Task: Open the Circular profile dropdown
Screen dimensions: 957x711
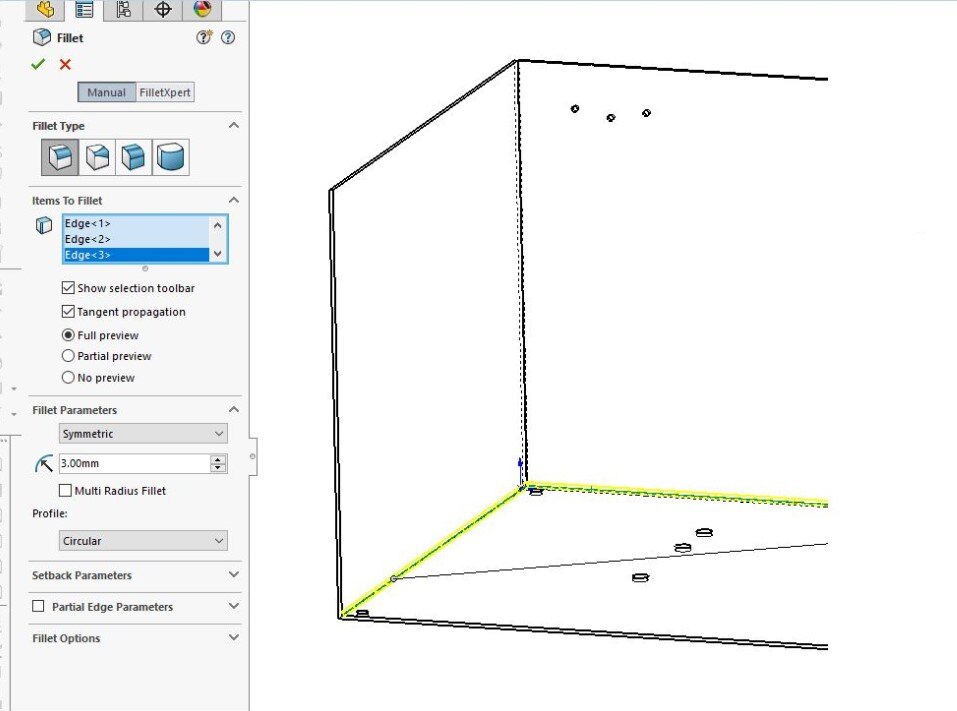Action: click(x=143, y=541)
